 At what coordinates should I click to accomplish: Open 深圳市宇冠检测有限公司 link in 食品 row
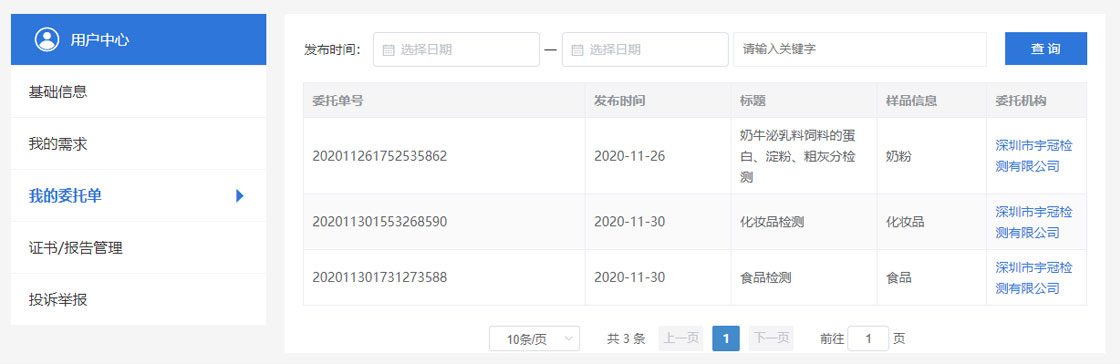pos(1034,278)
